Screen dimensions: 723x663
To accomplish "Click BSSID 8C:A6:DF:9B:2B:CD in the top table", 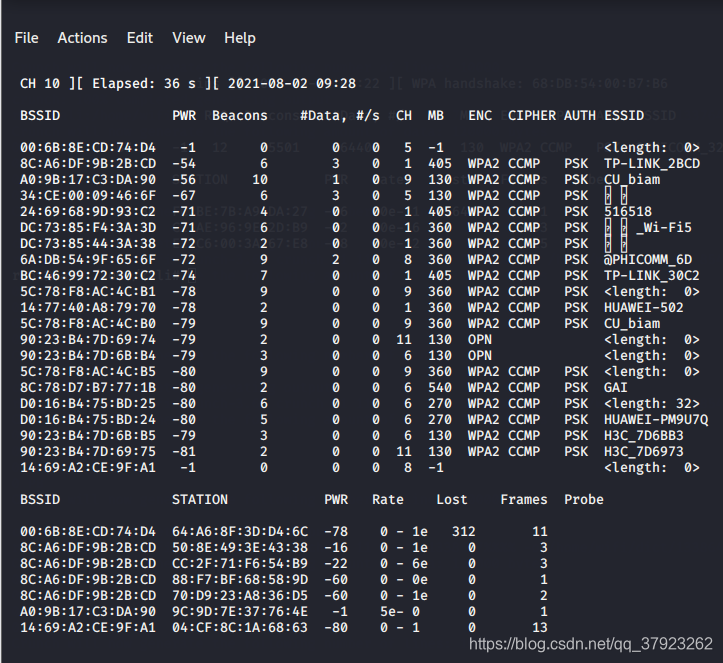I will pos(88,164).
